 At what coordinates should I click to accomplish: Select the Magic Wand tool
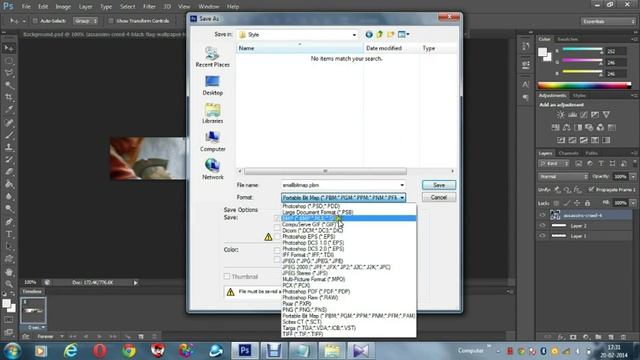click(9, 85)
